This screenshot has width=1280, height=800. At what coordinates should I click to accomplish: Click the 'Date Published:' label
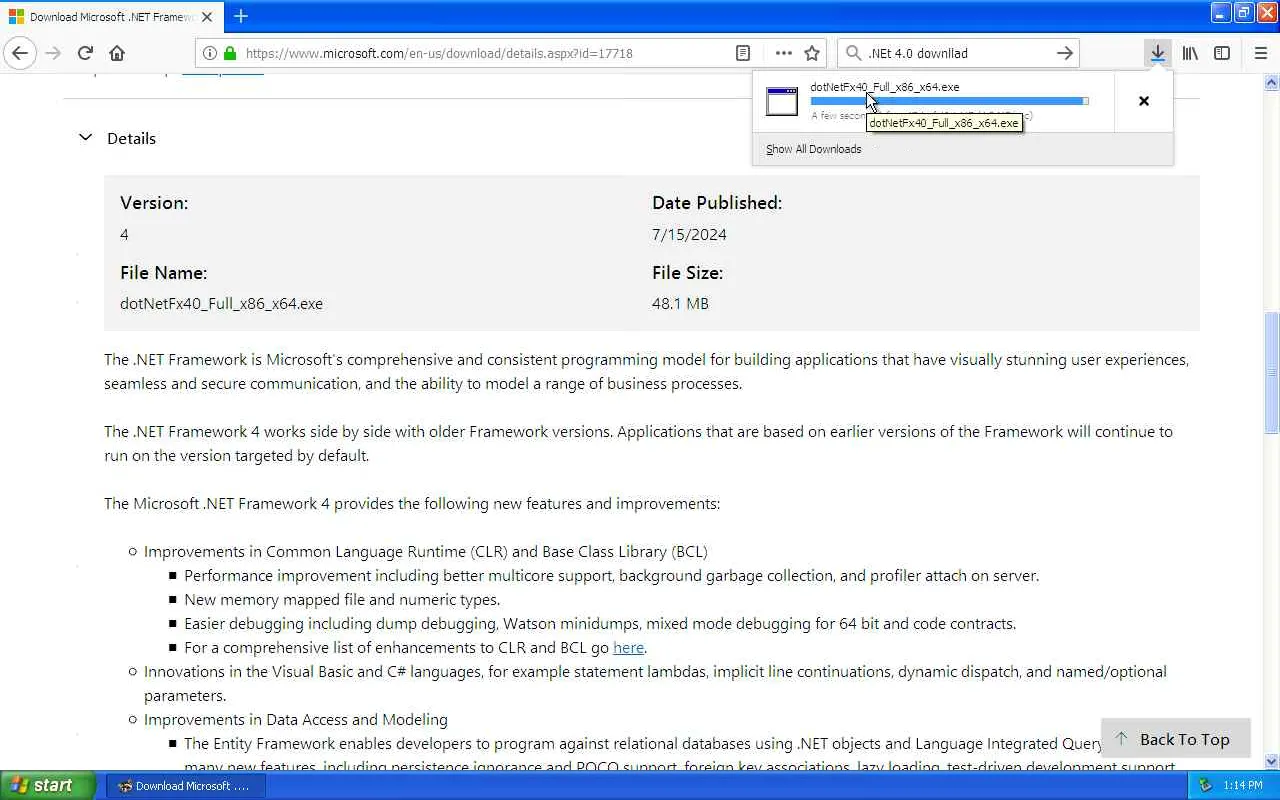[717, 203]
